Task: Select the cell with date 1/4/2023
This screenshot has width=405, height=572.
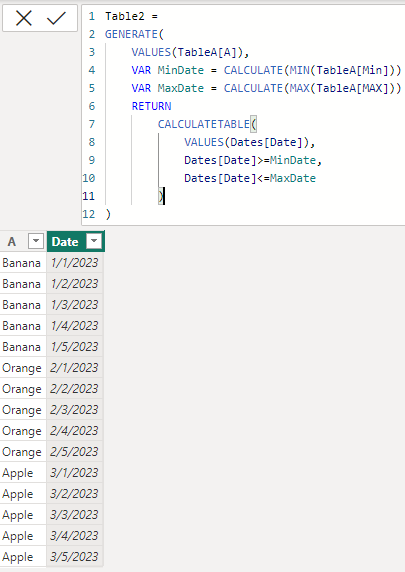Action: click(75, 325)
